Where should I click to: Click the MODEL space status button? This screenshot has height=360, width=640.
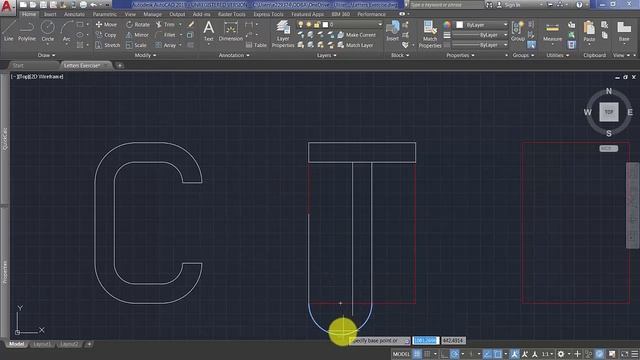pyautogui.click(x=401, y=354)
